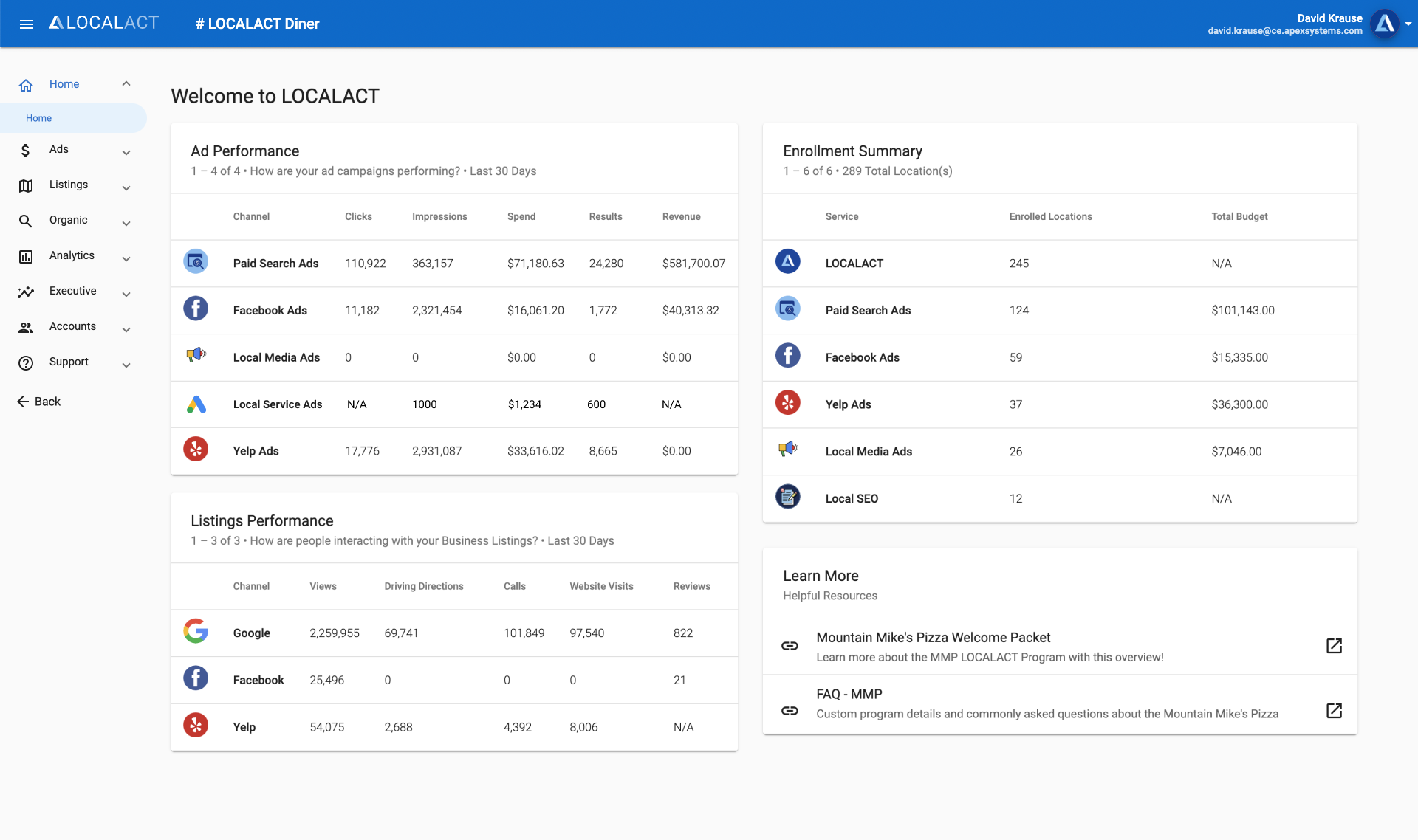Collapse the Home section chevron
The width and height of the screenshot is (1418, 840).
[126, 84]
